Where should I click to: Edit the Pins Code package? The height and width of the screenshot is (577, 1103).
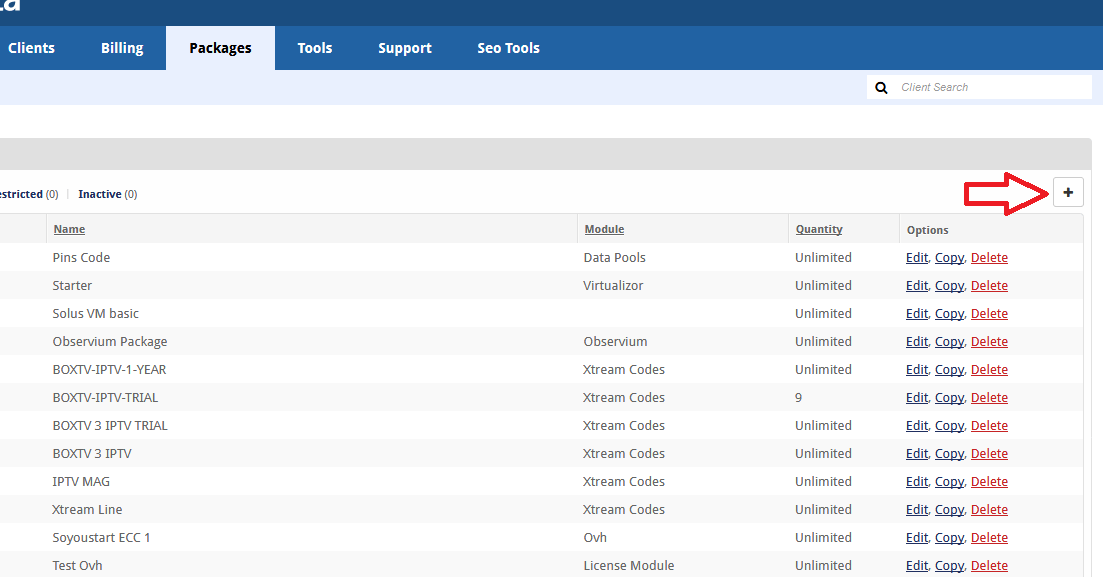(x=916, y=257)
